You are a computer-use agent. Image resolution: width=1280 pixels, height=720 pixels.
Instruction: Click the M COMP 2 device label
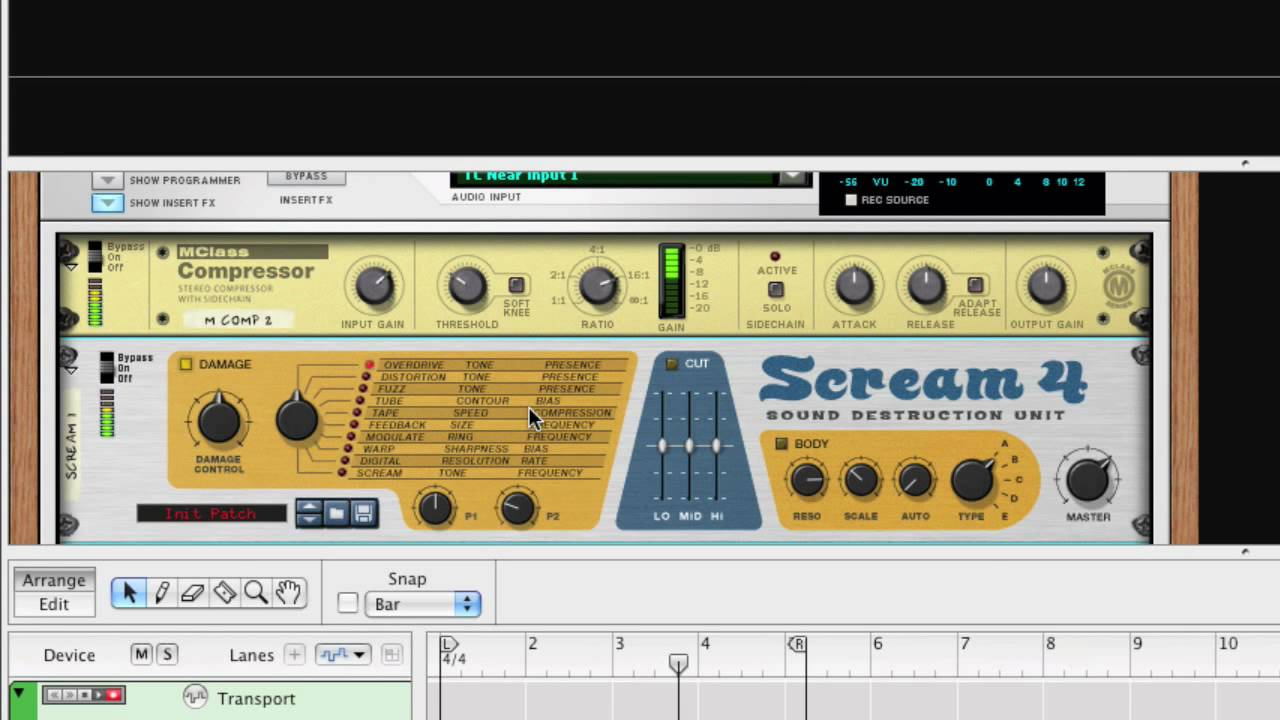tap(238, 320)
